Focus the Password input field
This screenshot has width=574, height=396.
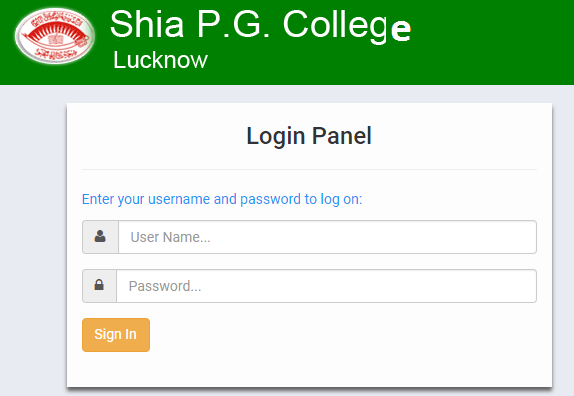click(x=327, y=286)
